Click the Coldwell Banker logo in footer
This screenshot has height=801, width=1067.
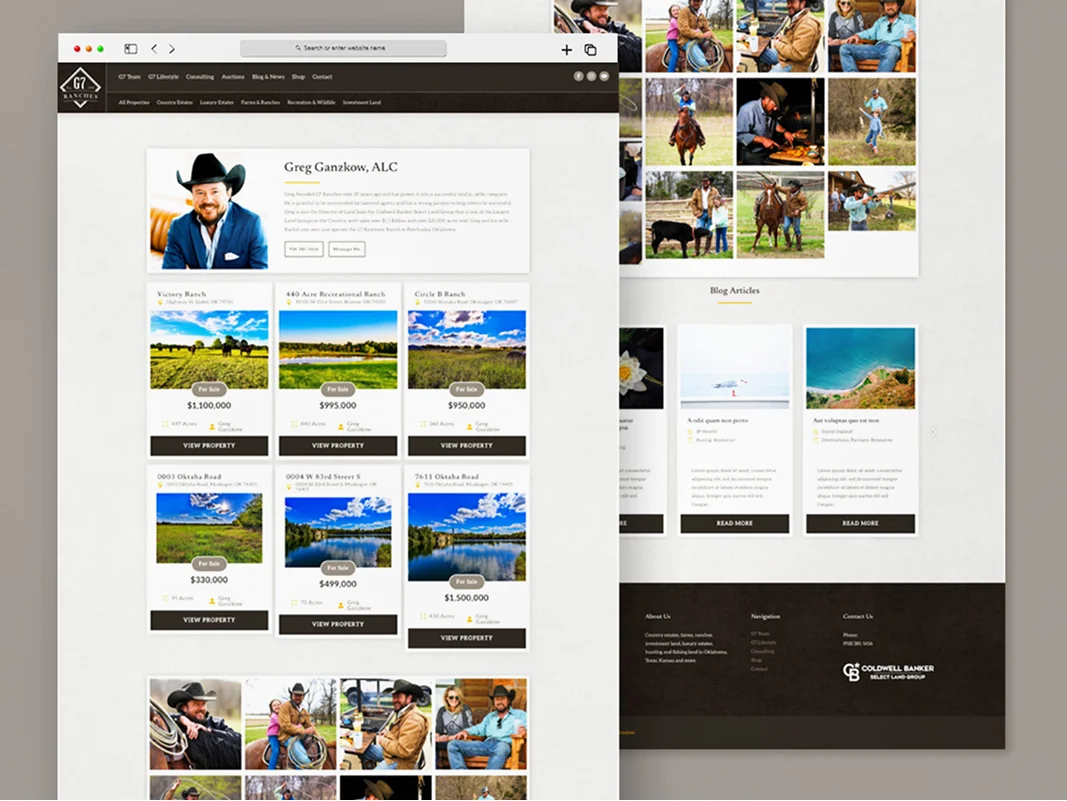(x=888, y=671)
